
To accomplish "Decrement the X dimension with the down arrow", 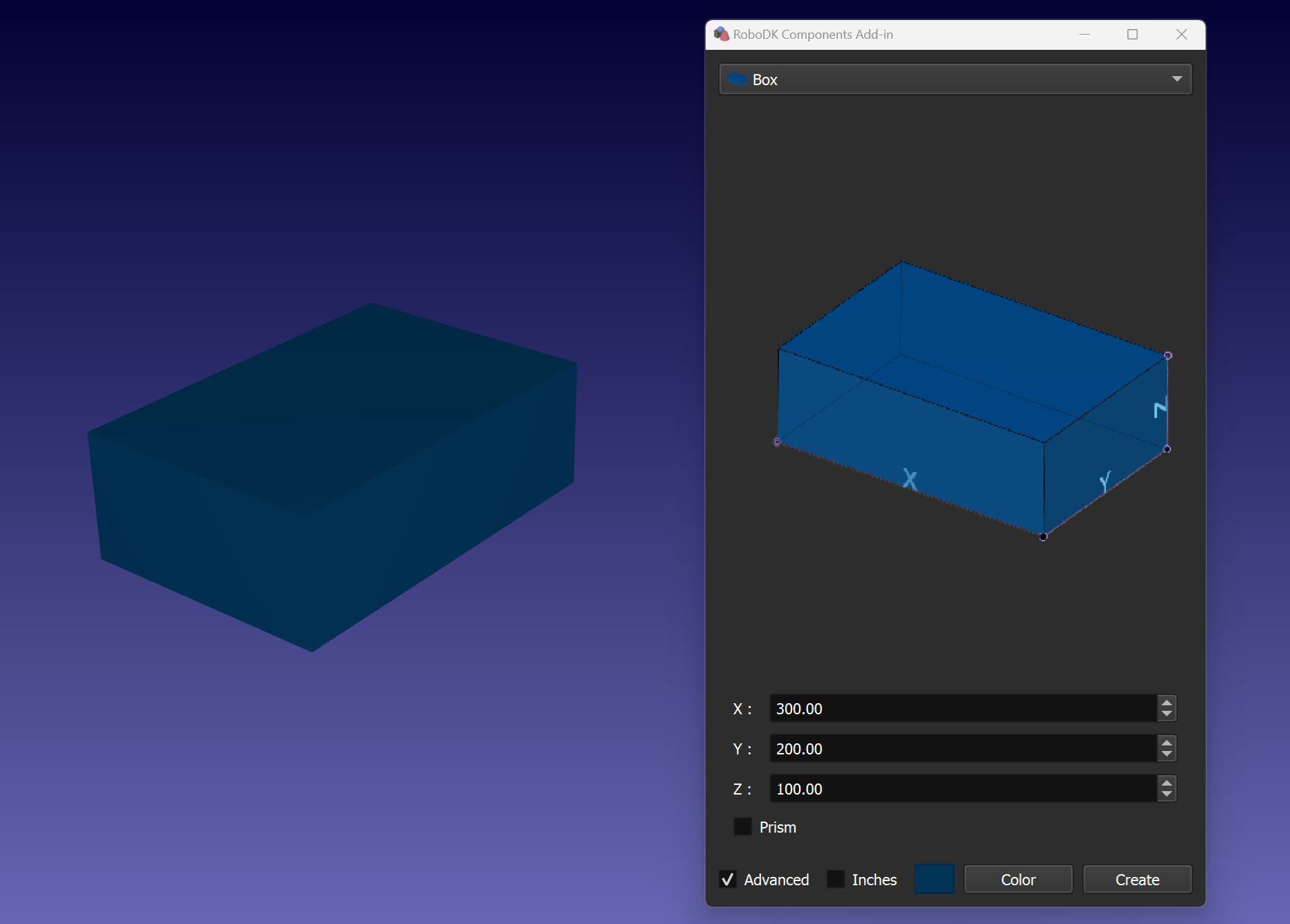I will tap(1165, 714).
